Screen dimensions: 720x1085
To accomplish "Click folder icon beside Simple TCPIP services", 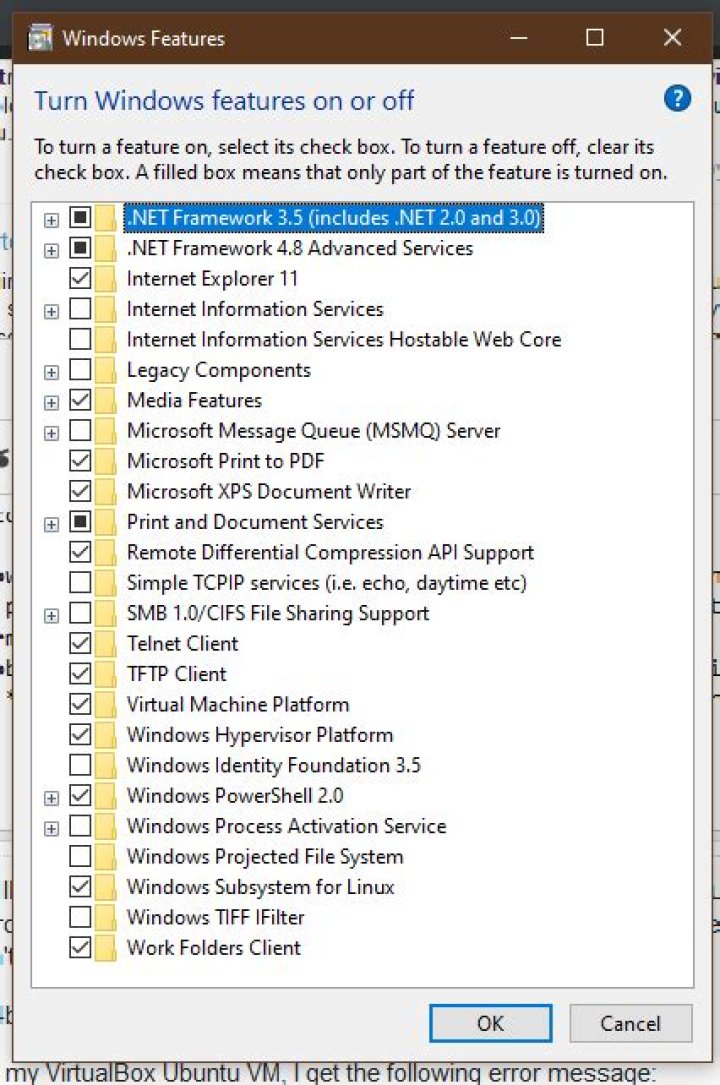I will click(106, 583).
